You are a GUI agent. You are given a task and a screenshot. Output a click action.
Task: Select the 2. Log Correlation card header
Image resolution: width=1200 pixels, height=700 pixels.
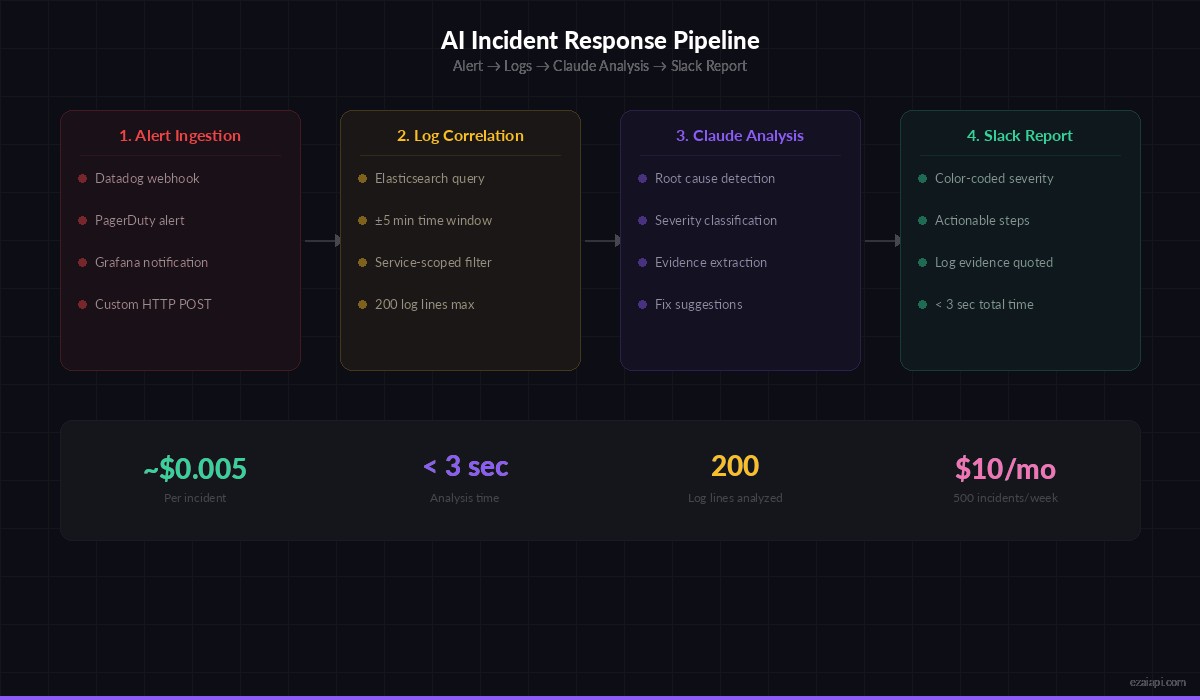tap(460, 136)
